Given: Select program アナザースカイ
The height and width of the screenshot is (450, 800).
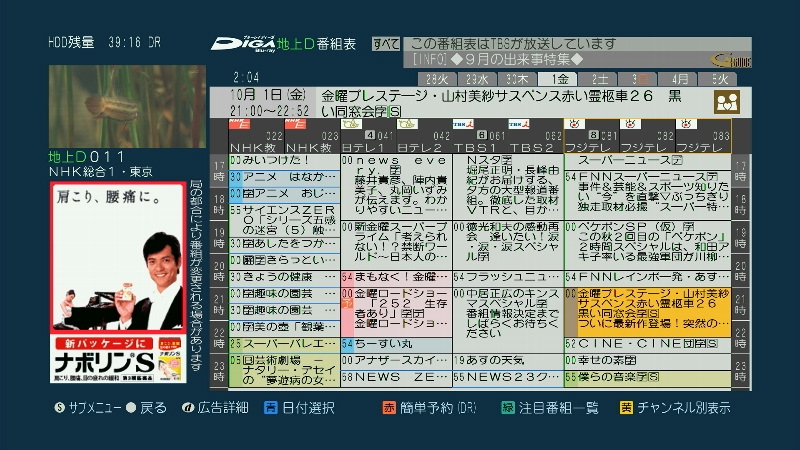Looking at the screenshot, I should click(396, 361).
